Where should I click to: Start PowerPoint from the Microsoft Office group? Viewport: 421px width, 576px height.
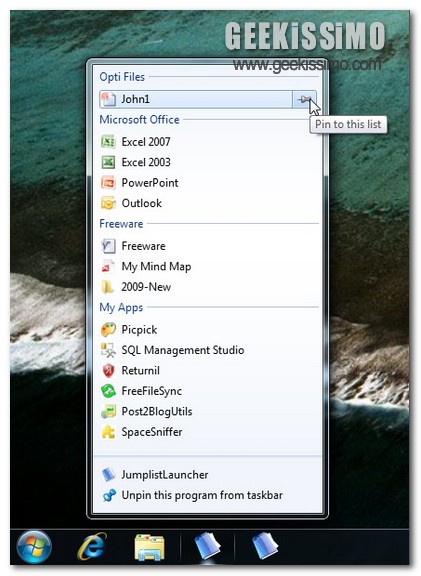coord(150,183)
